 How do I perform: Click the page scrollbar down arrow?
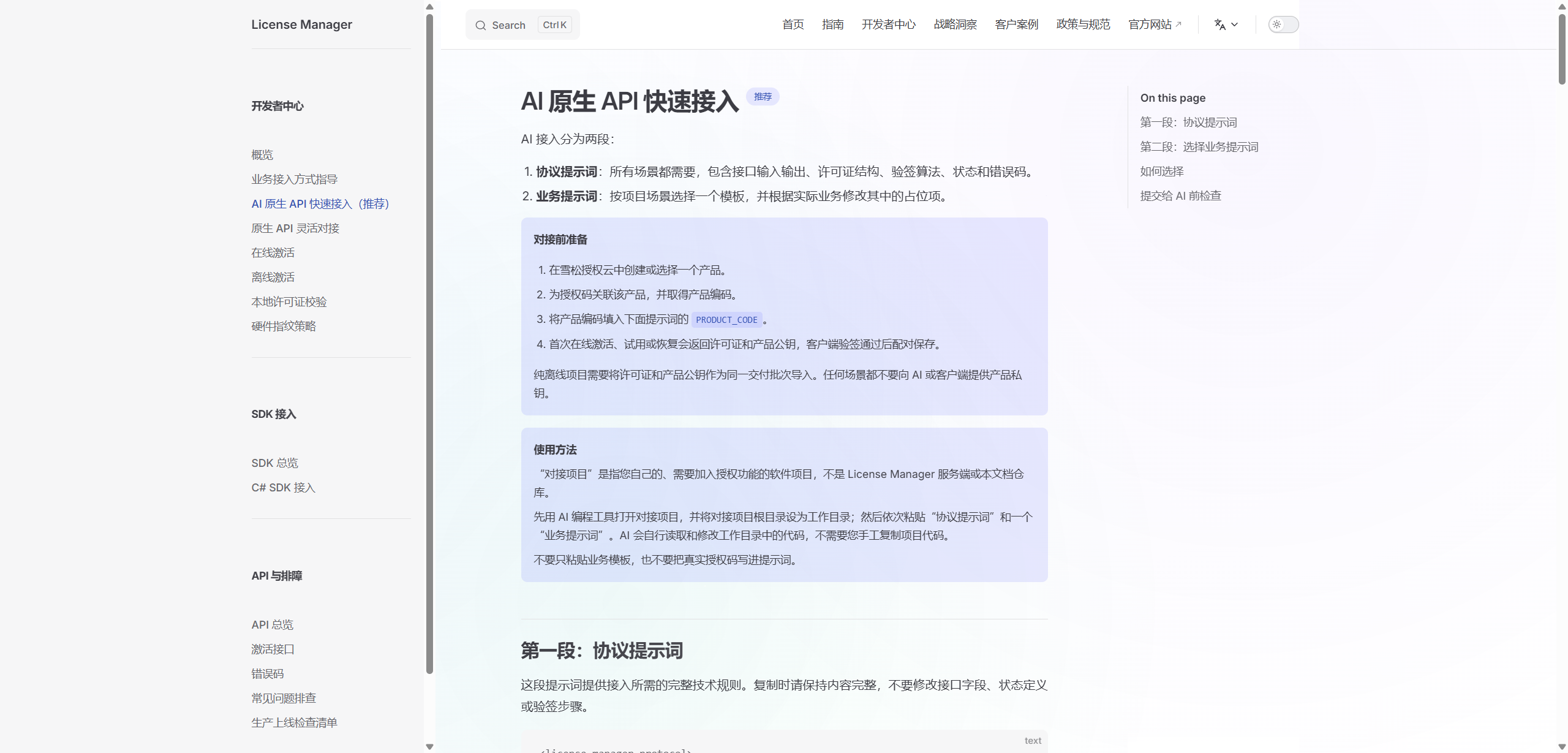tap(1562, 747)
